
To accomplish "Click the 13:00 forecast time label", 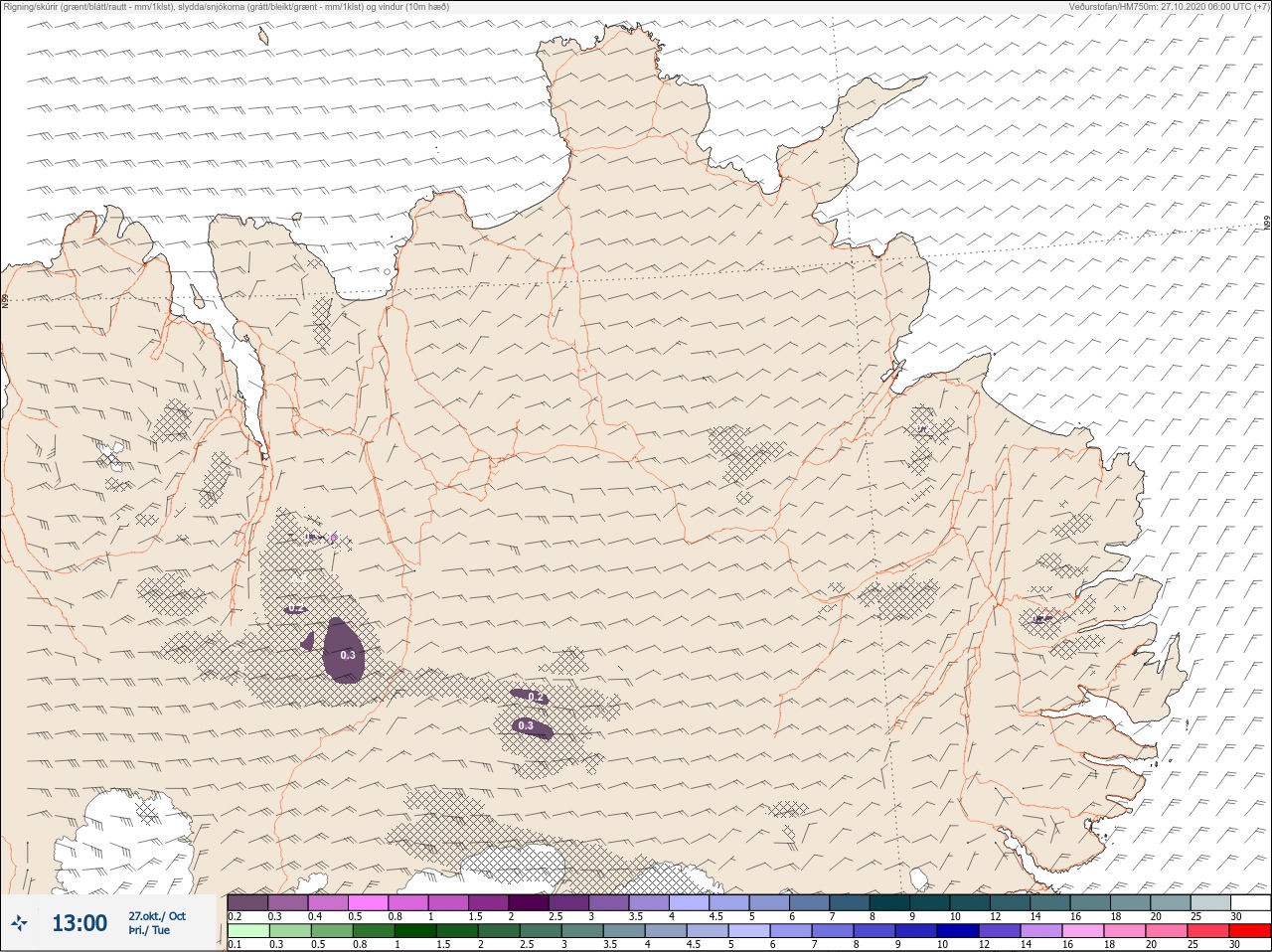I will [x=79, y=923].
